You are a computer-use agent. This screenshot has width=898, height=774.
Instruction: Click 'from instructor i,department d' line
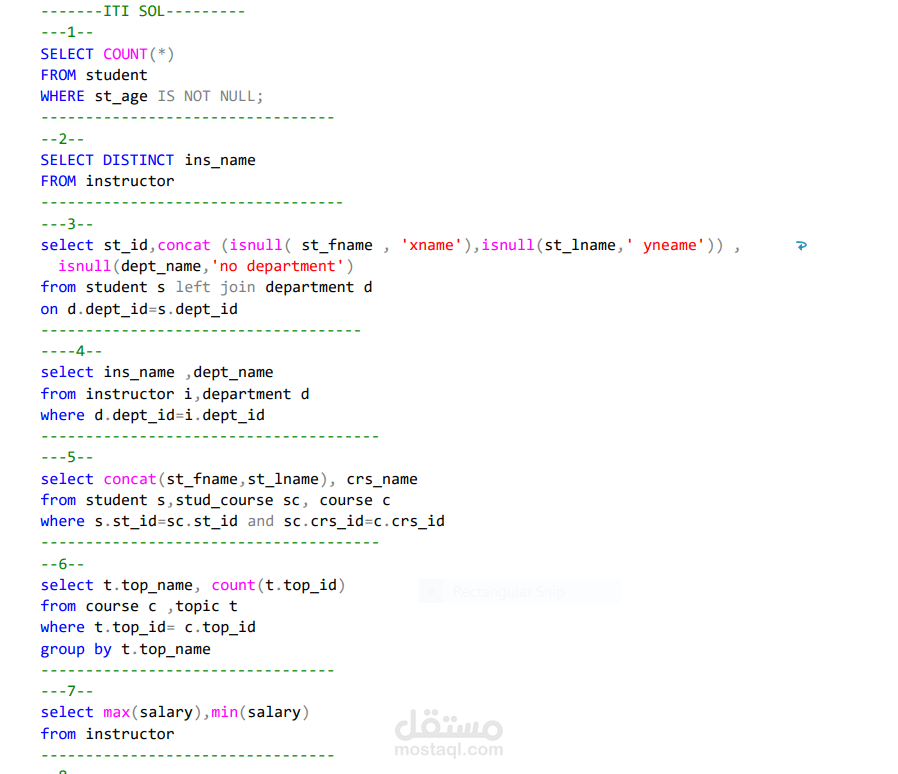pos(175,394)
